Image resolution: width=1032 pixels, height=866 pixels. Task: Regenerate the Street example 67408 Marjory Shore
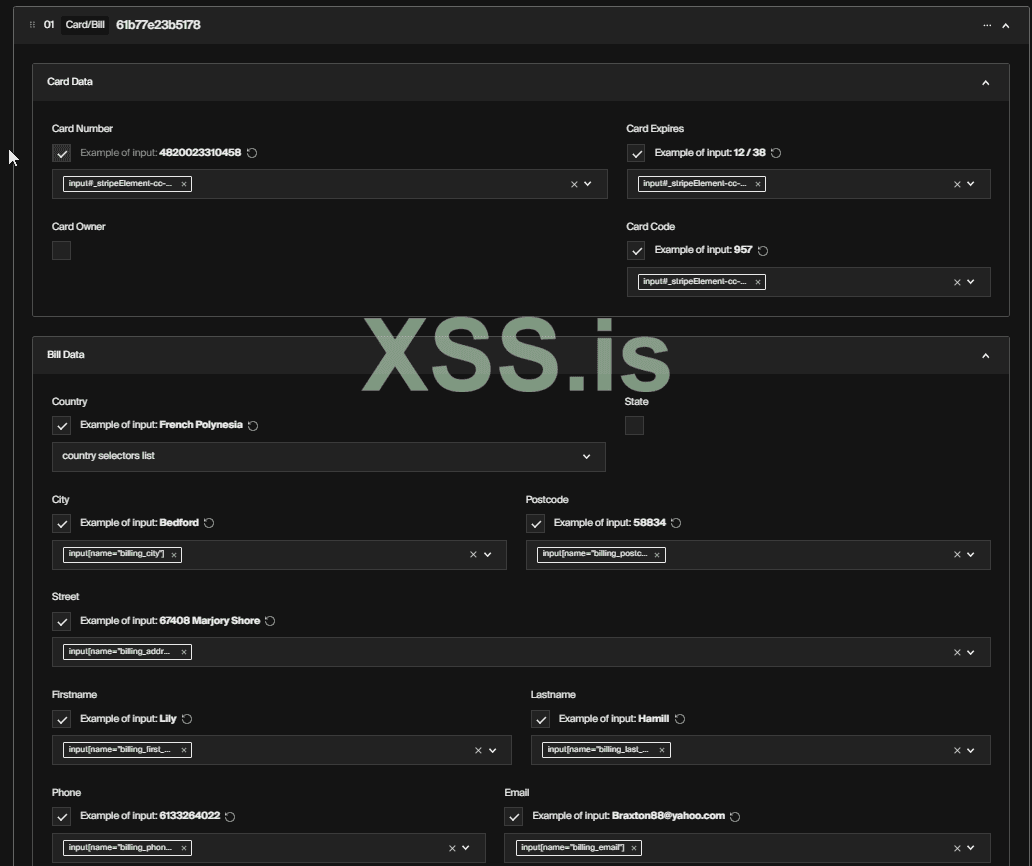(270, 621)
